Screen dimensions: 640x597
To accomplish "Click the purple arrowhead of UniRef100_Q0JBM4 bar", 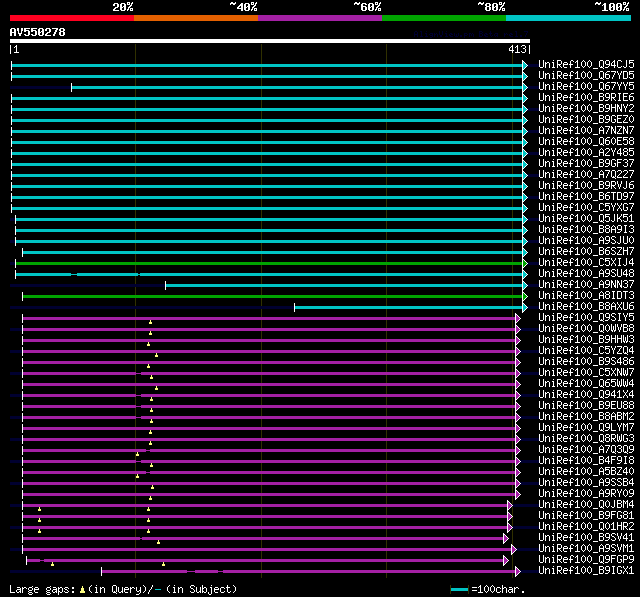I will (x=510, y=506).
